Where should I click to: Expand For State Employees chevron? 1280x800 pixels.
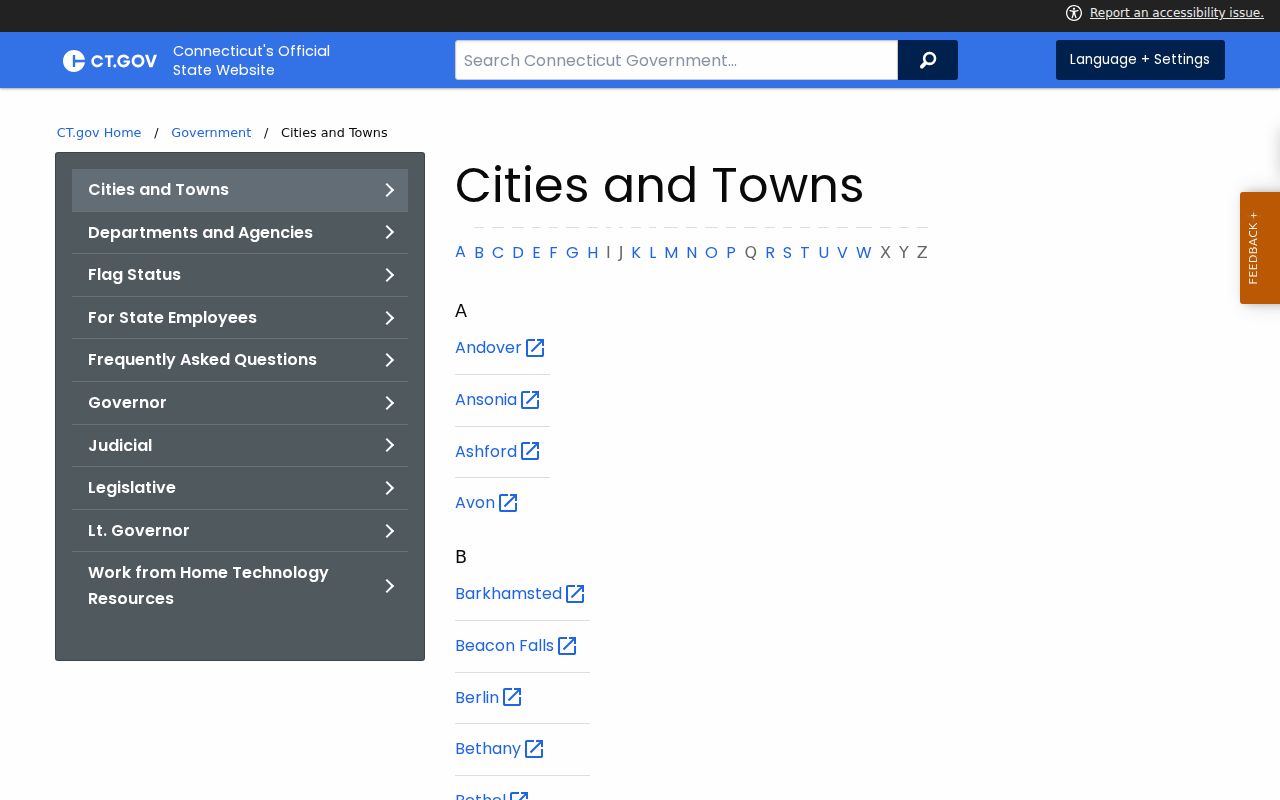[x=390, y=318]
